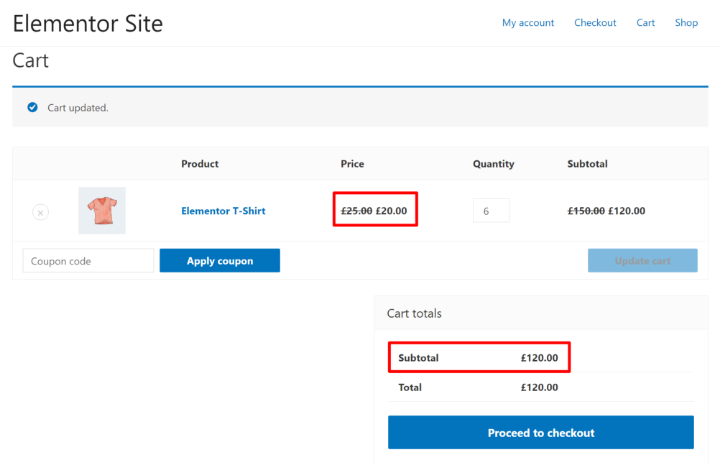720x463 pixels.
Task: Click the Cart page heading
Action: point(31,61)
